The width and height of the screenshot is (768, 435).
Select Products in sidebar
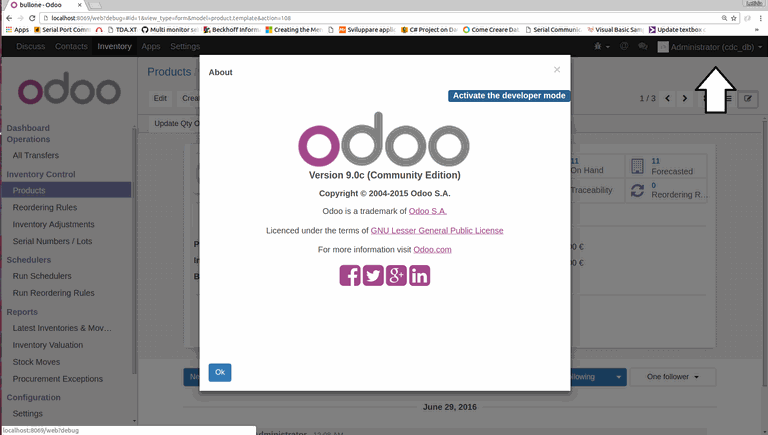coord(67,190)
